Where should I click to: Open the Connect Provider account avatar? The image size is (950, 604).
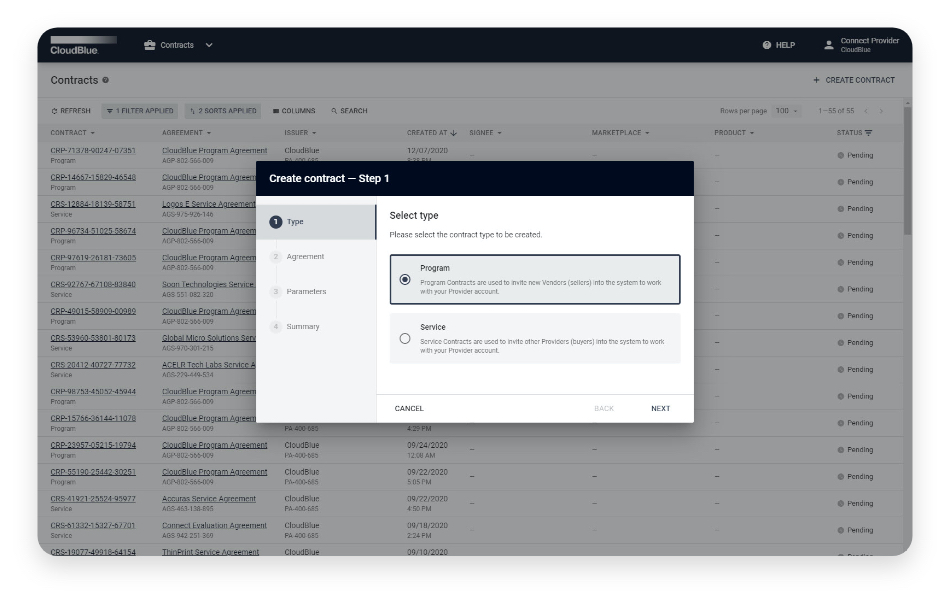tap(829, 45)
